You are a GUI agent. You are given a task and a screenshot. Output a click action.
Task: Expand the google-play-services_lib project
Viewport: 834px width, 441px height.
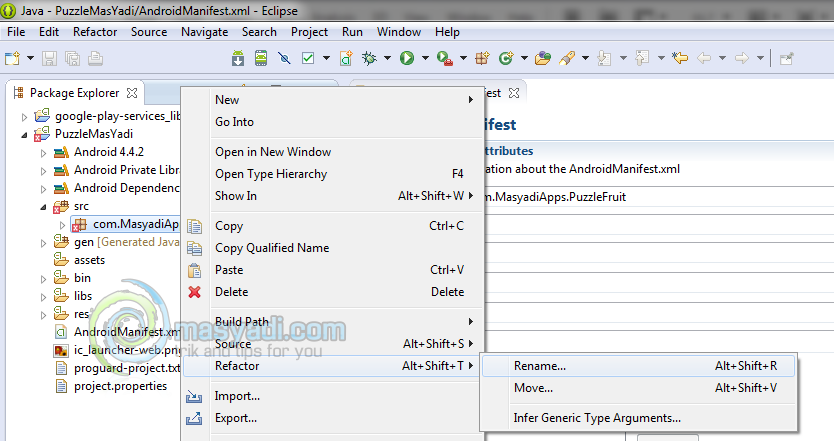(x=24, y=117)
